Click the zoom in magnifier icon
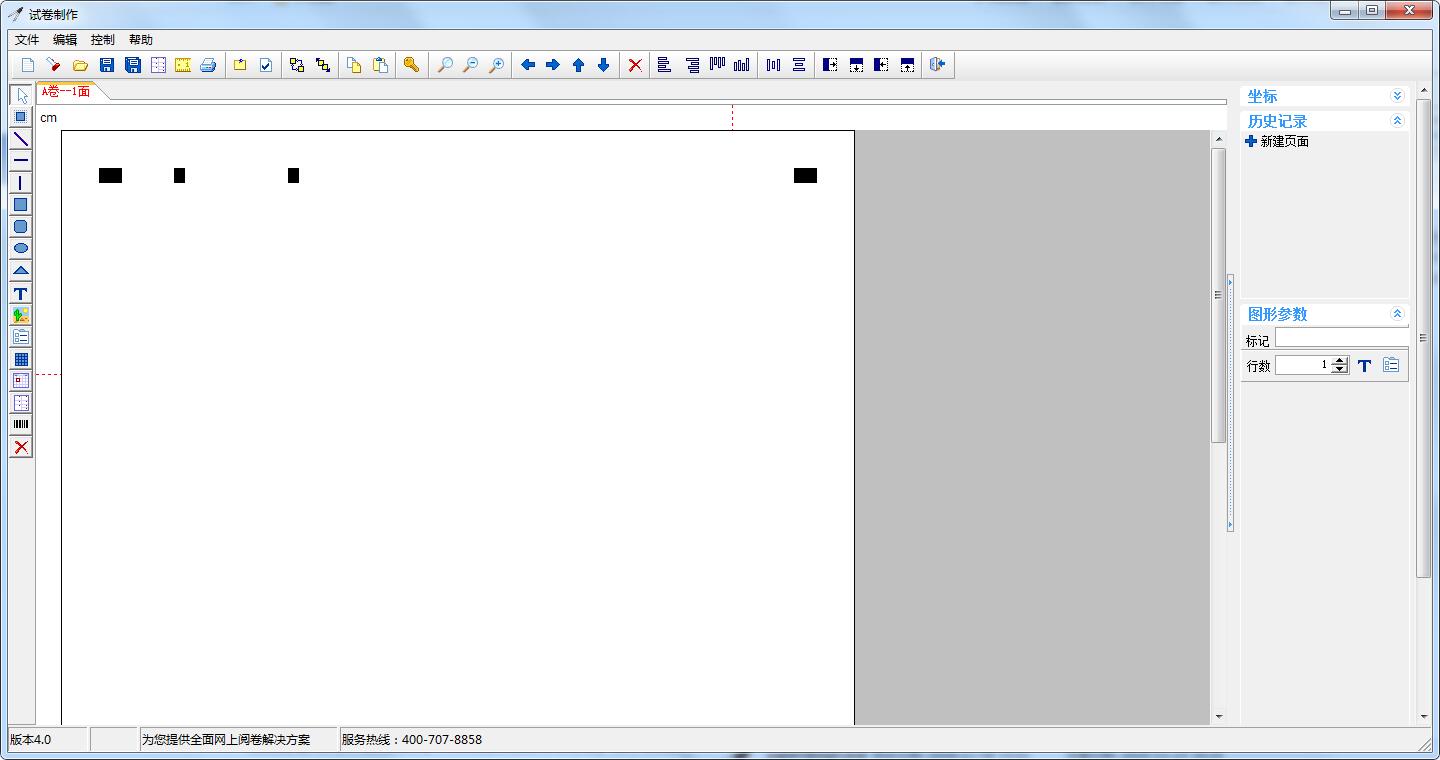 (496, 65)
